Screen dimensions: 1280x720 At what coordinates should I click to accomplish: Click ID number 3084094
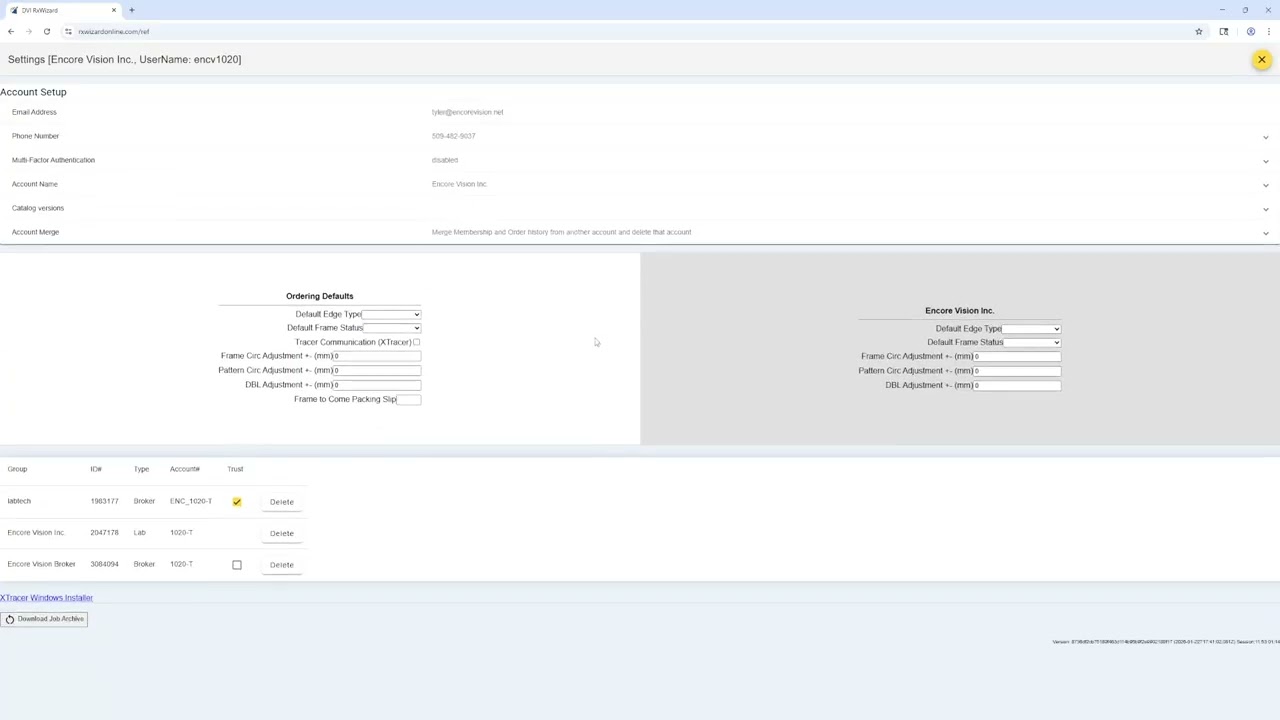point(104,564)
